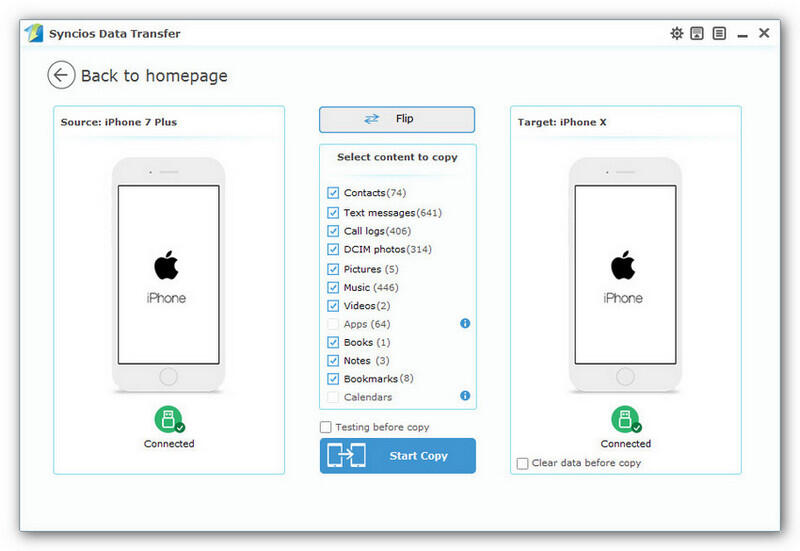Image resolution: width=800 pixels, height=551 pixels.
Task: Open settings via the gear icon
Action: pos(677,34)
